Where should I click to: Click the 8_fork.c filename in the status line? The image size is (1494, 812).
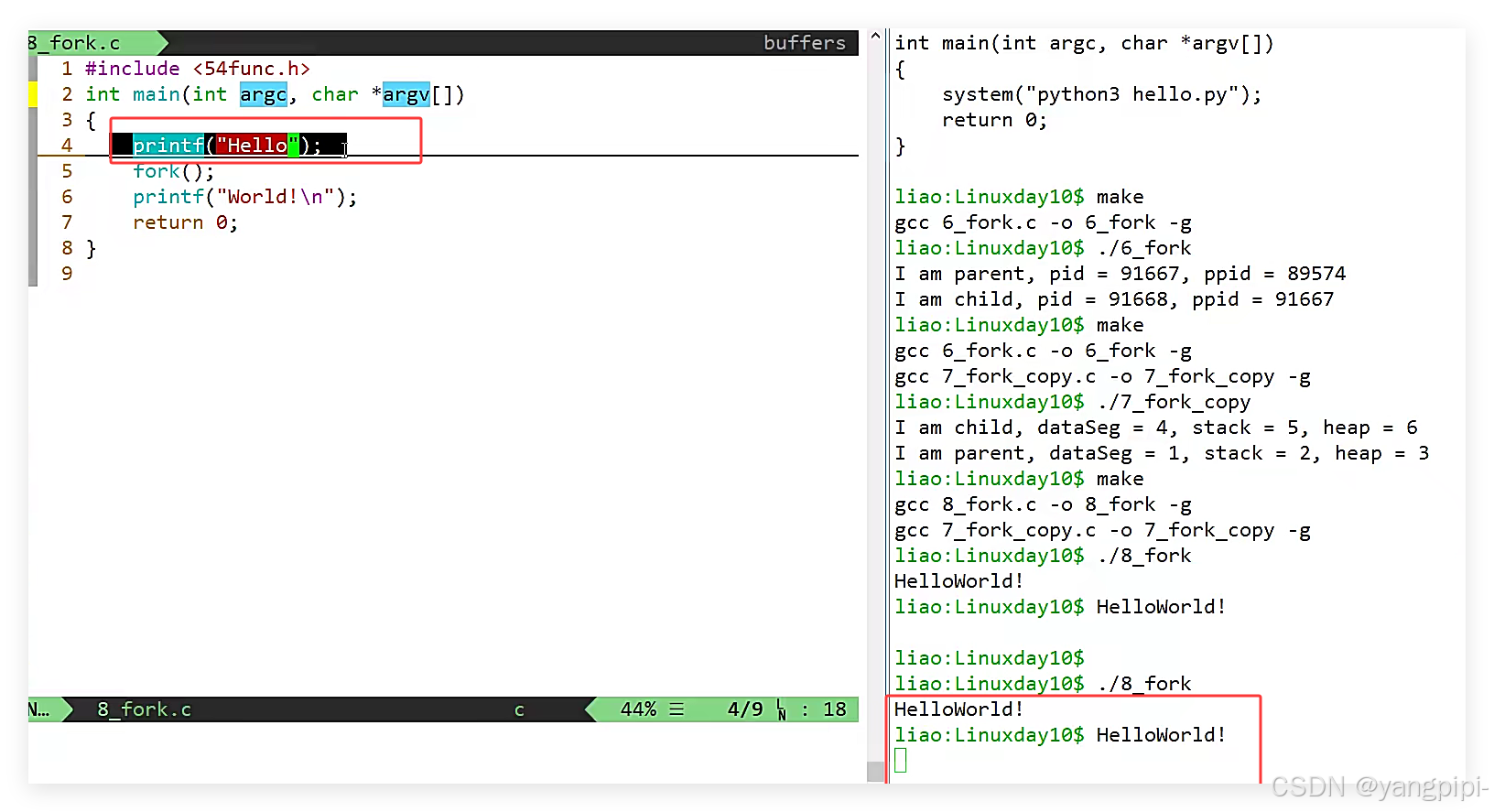coord(145,709)
